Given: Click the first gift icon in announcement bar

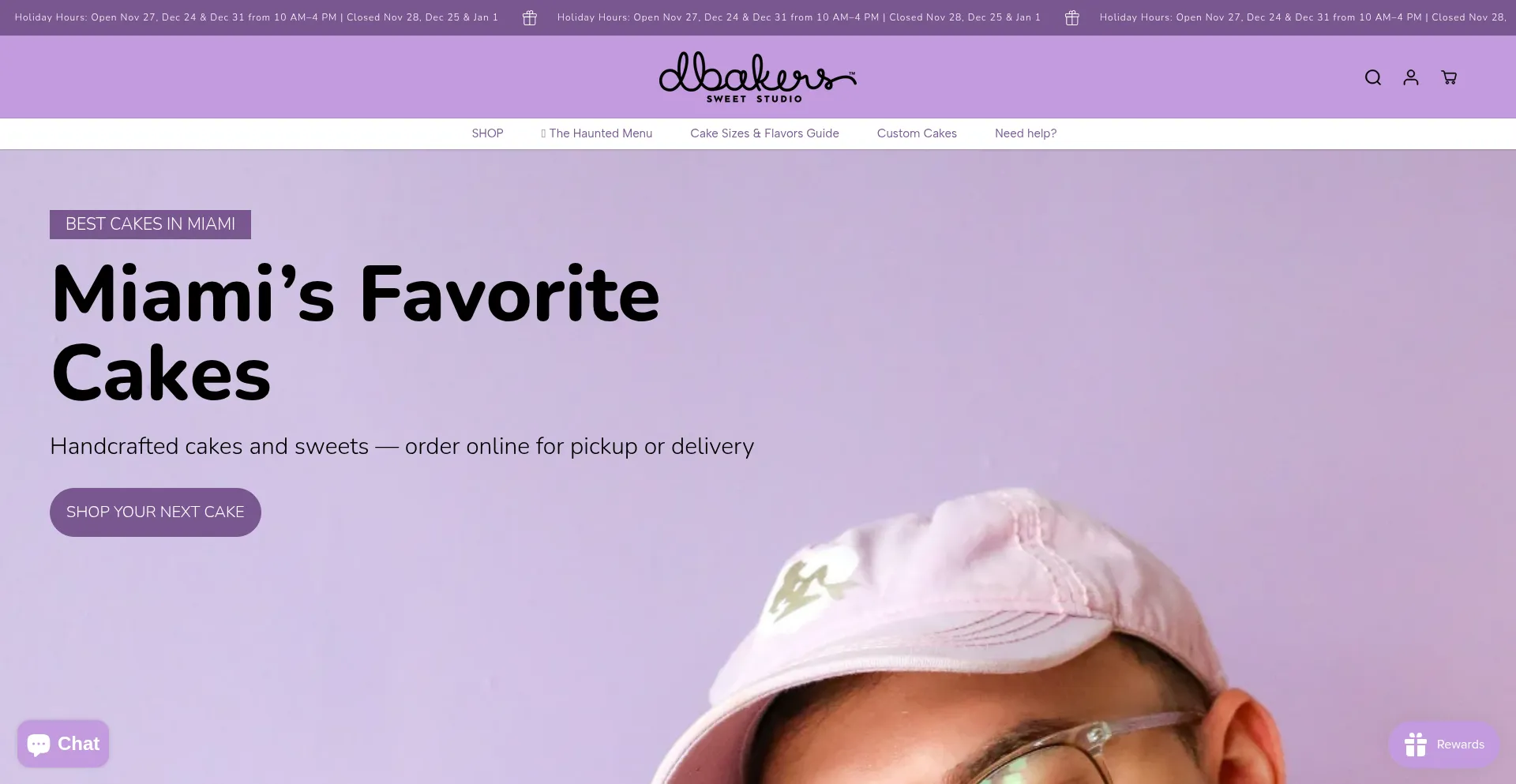Looking at the screenshot, I should pos(530,17).
